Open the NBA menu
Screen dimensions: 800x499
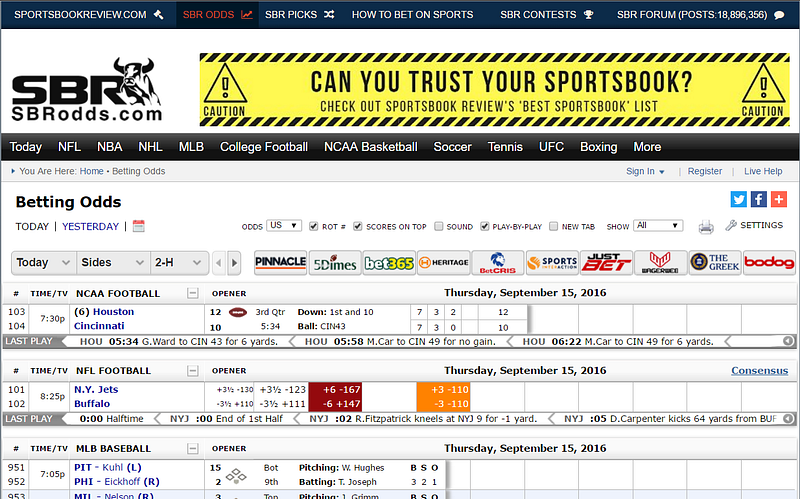click(x=110, y=147)
